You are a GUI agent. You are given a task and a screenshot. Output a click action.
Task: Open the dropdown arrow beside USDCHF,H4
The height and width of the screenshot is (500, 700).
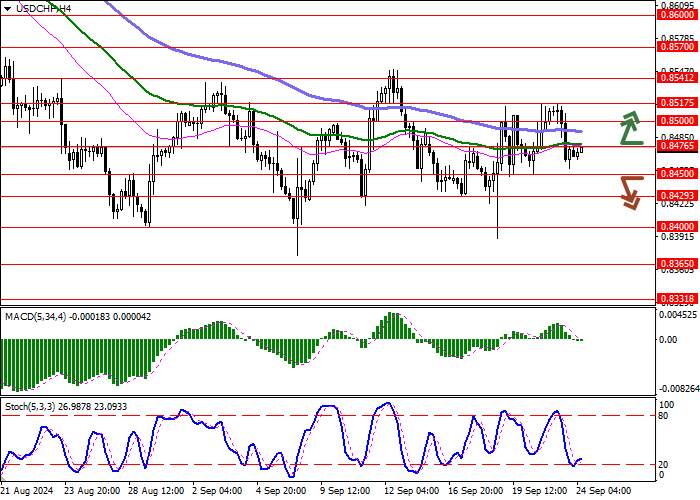[x=8, y=8]
